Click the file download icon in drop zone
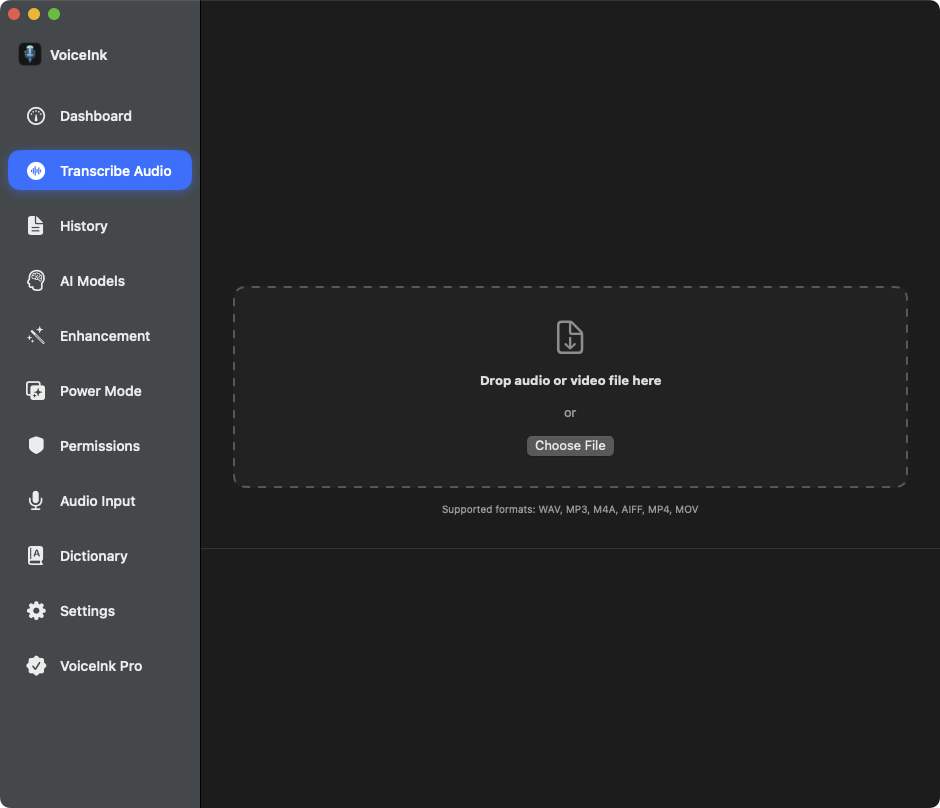 (x=570, y=337)
